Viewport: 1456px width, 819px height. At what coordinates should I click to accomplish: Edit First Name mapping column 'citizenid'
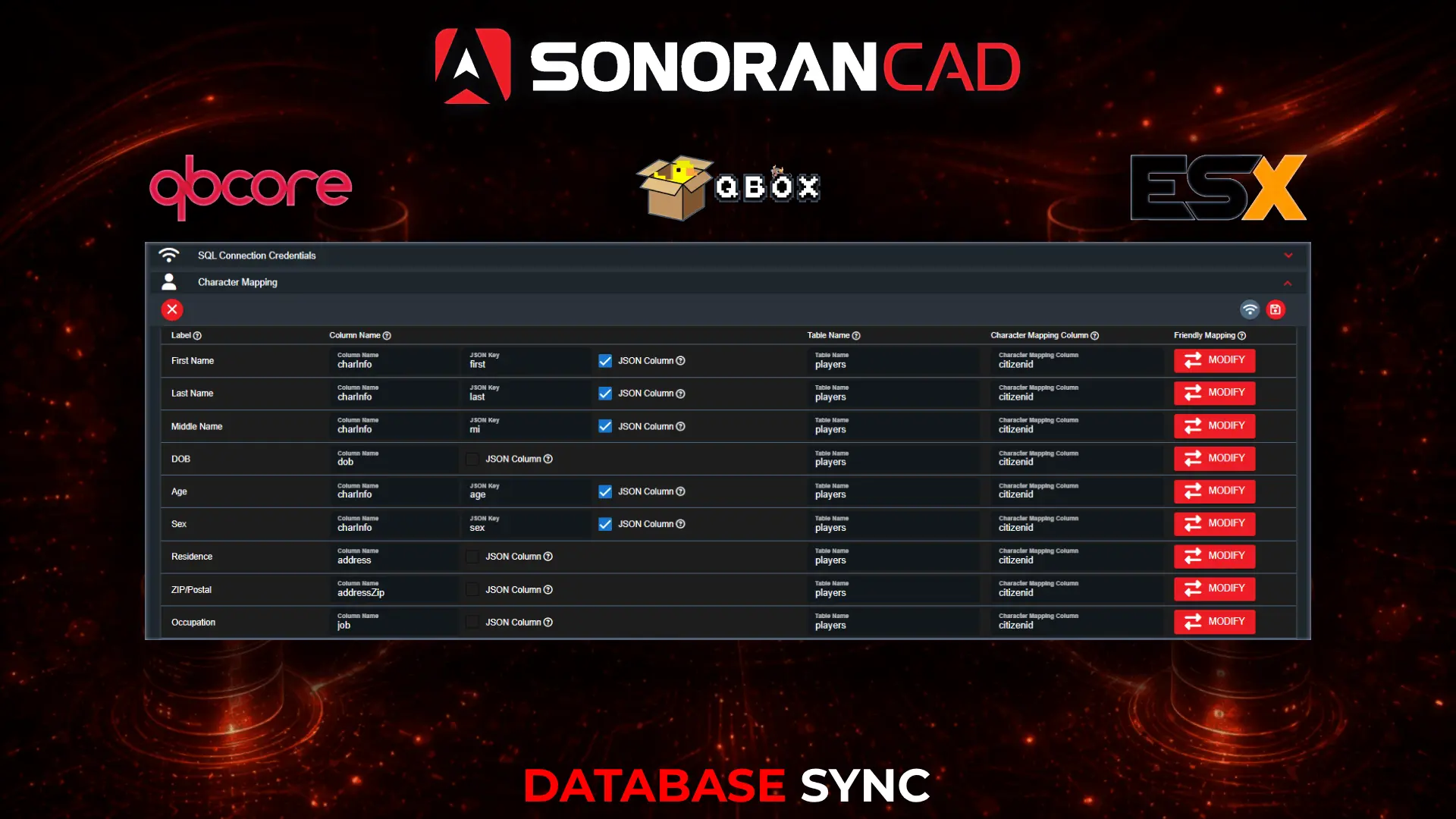[1077, 361]
